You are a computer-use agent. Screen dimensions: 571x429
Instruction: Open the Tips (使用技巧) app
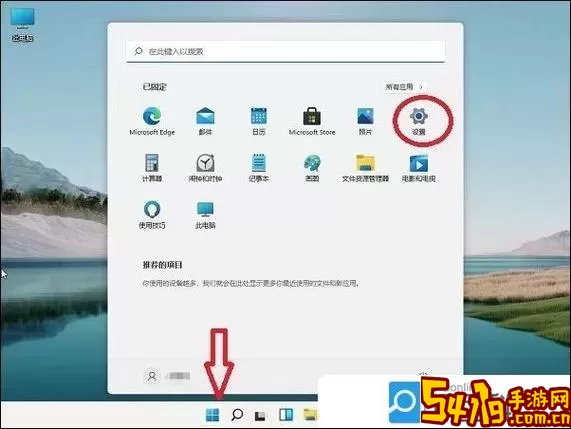point(152,215)
